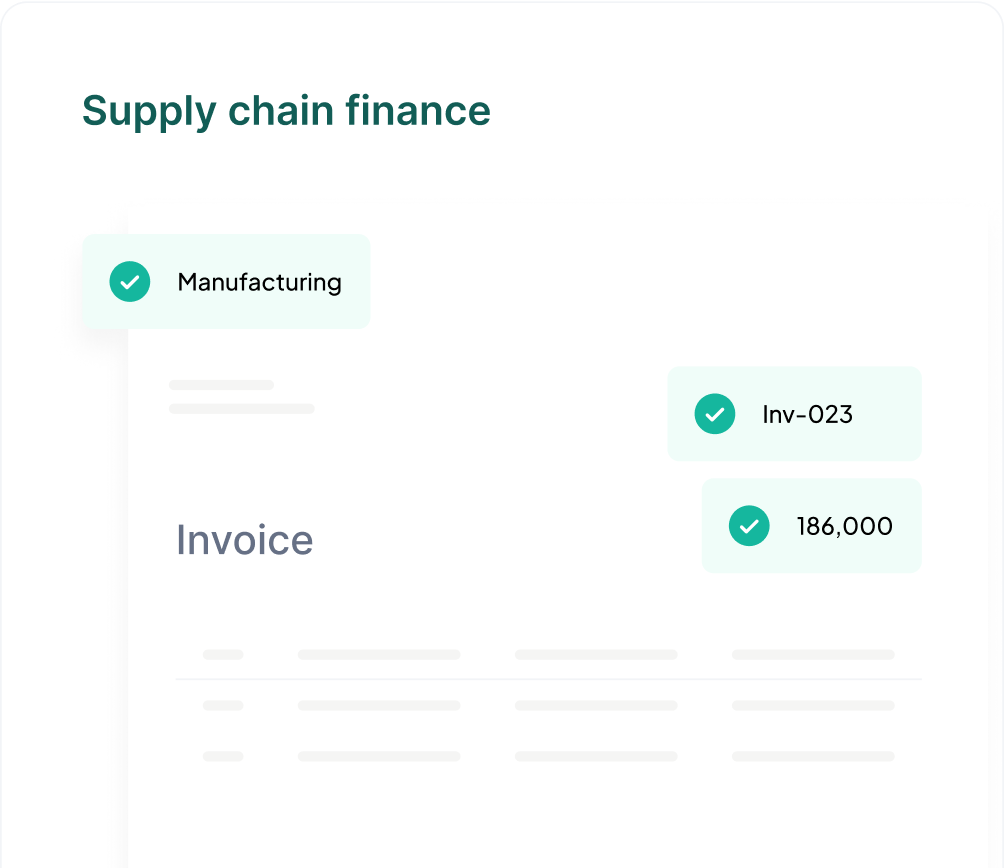
Task: Click the last column placeholder in header row
Action: (x=813, y=655)
